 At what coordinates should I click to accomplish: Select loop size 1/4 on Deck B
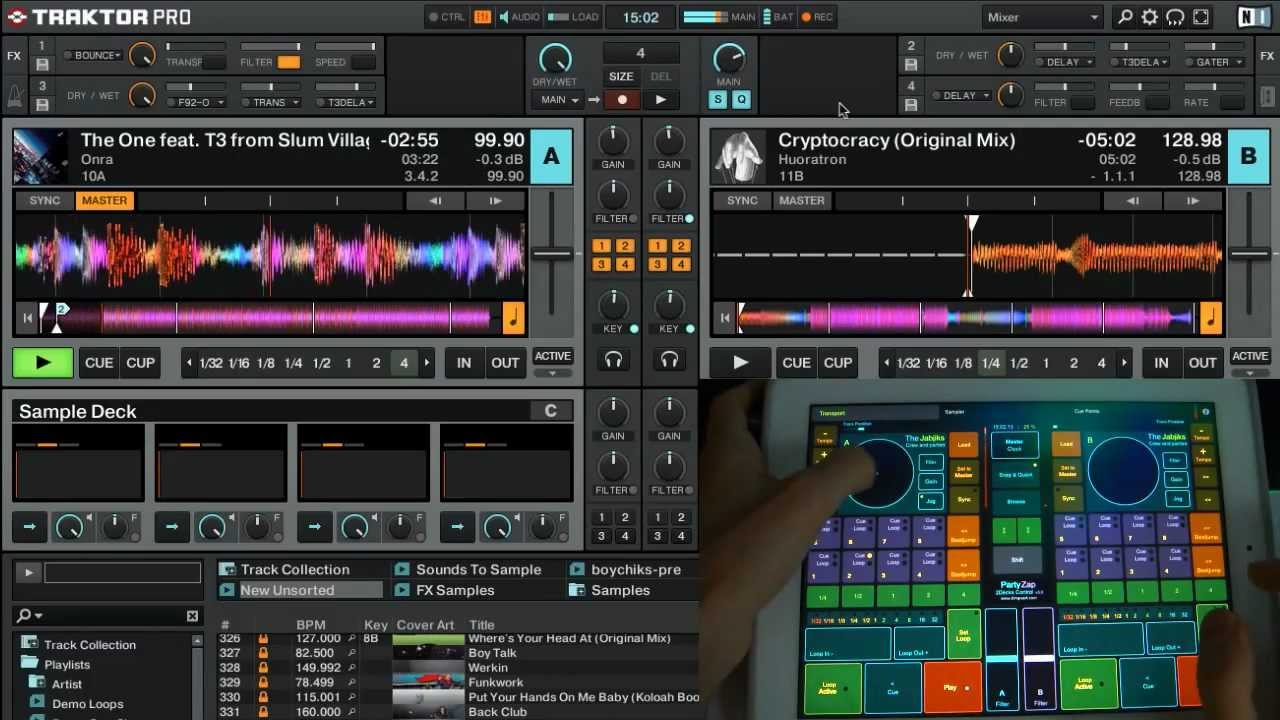[x=991, y=363]
